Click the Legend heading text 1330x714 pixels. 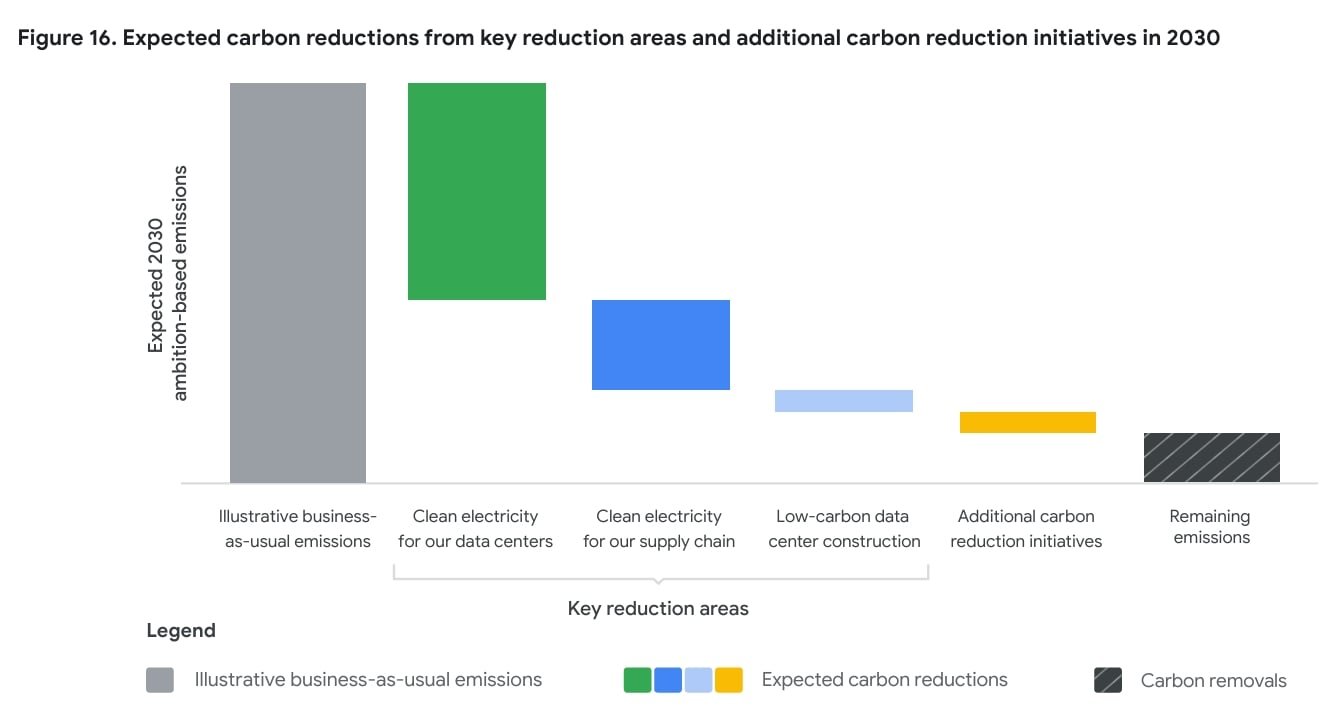181,630
